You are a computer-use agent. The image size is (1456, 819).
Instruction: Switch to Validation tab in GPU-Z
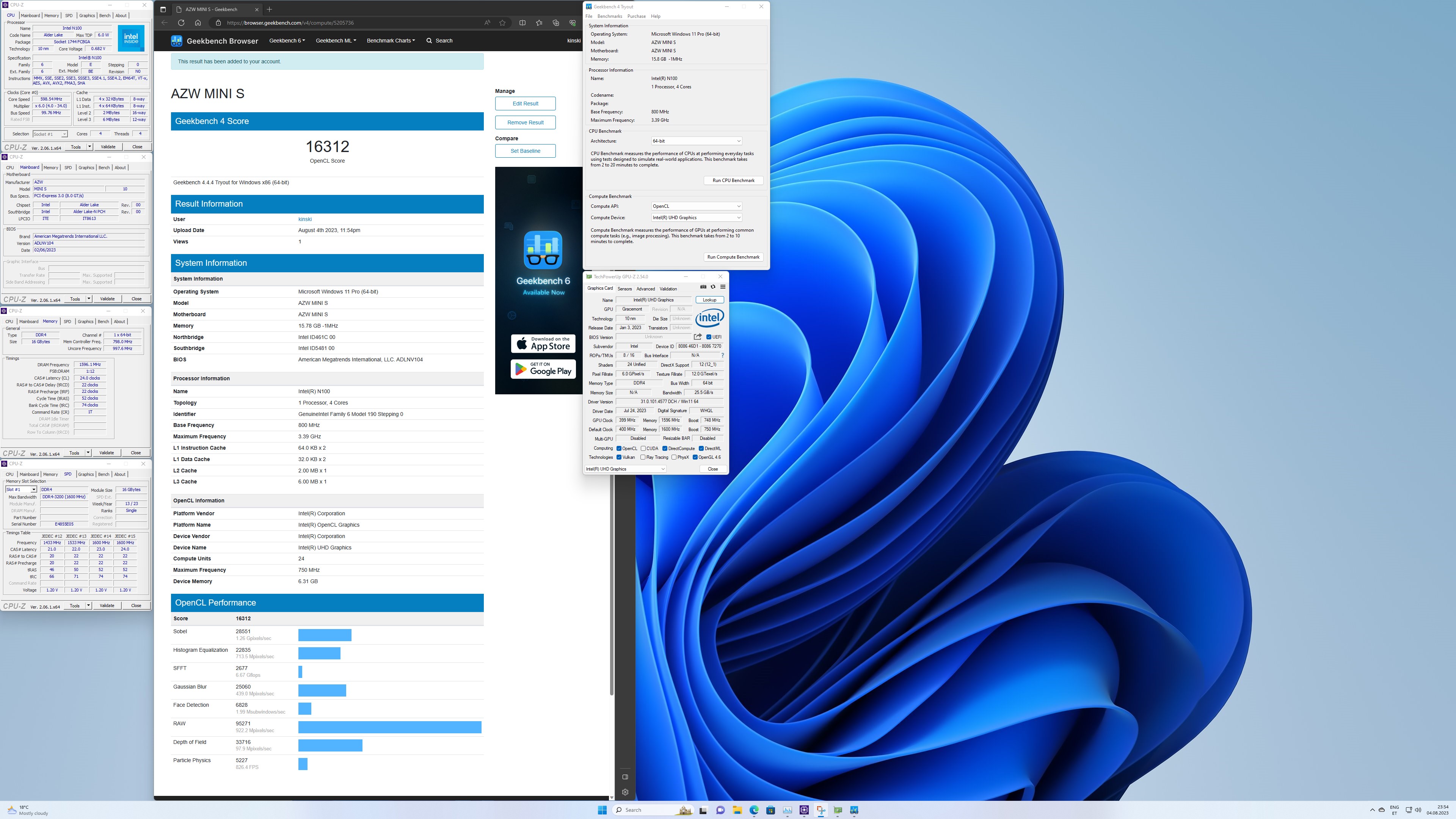click(x=668, y=289)
